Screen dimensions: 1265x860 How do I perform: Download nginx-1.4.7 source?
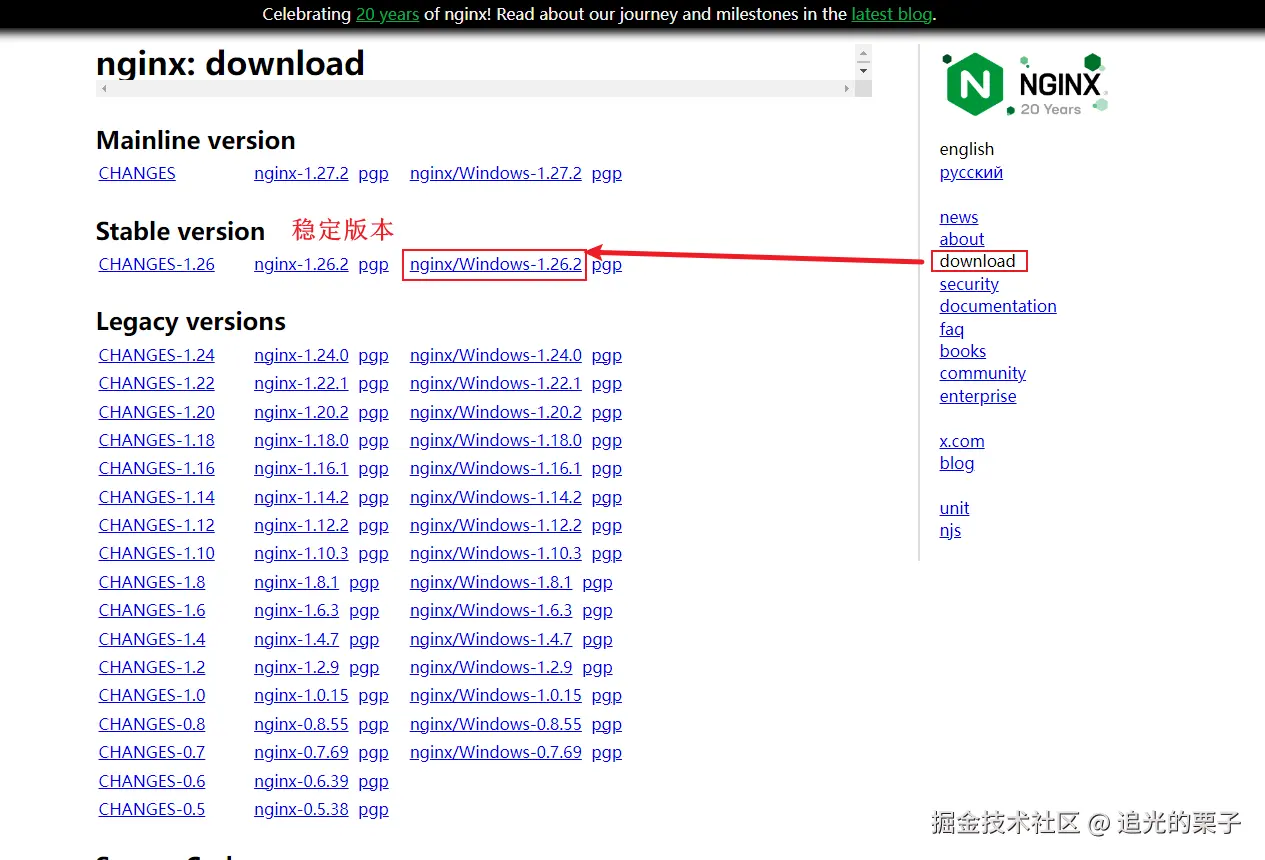[296, 639]
